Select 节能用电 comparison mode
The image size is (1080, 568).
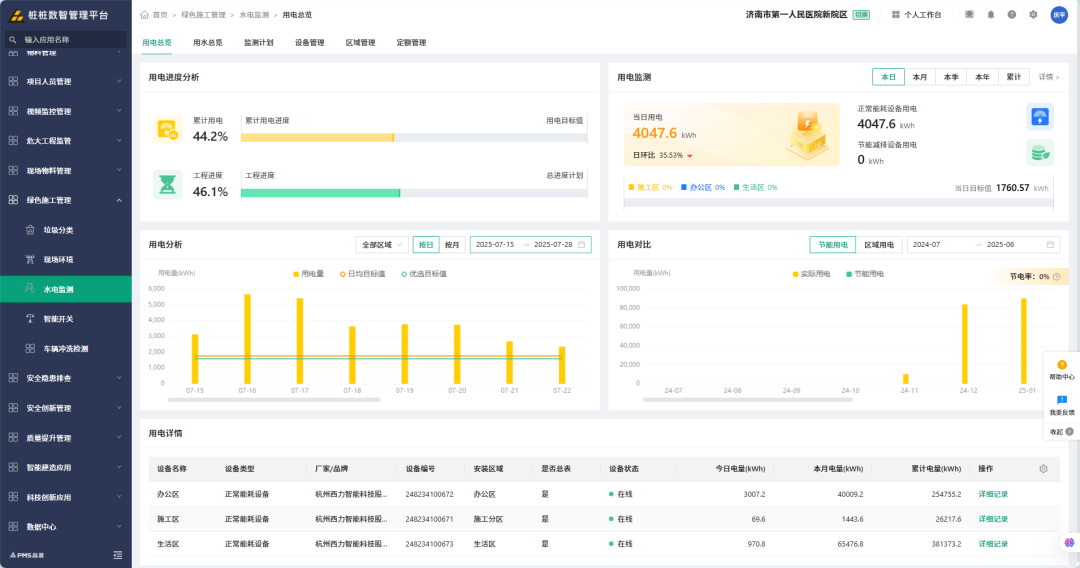coord(833,244)
